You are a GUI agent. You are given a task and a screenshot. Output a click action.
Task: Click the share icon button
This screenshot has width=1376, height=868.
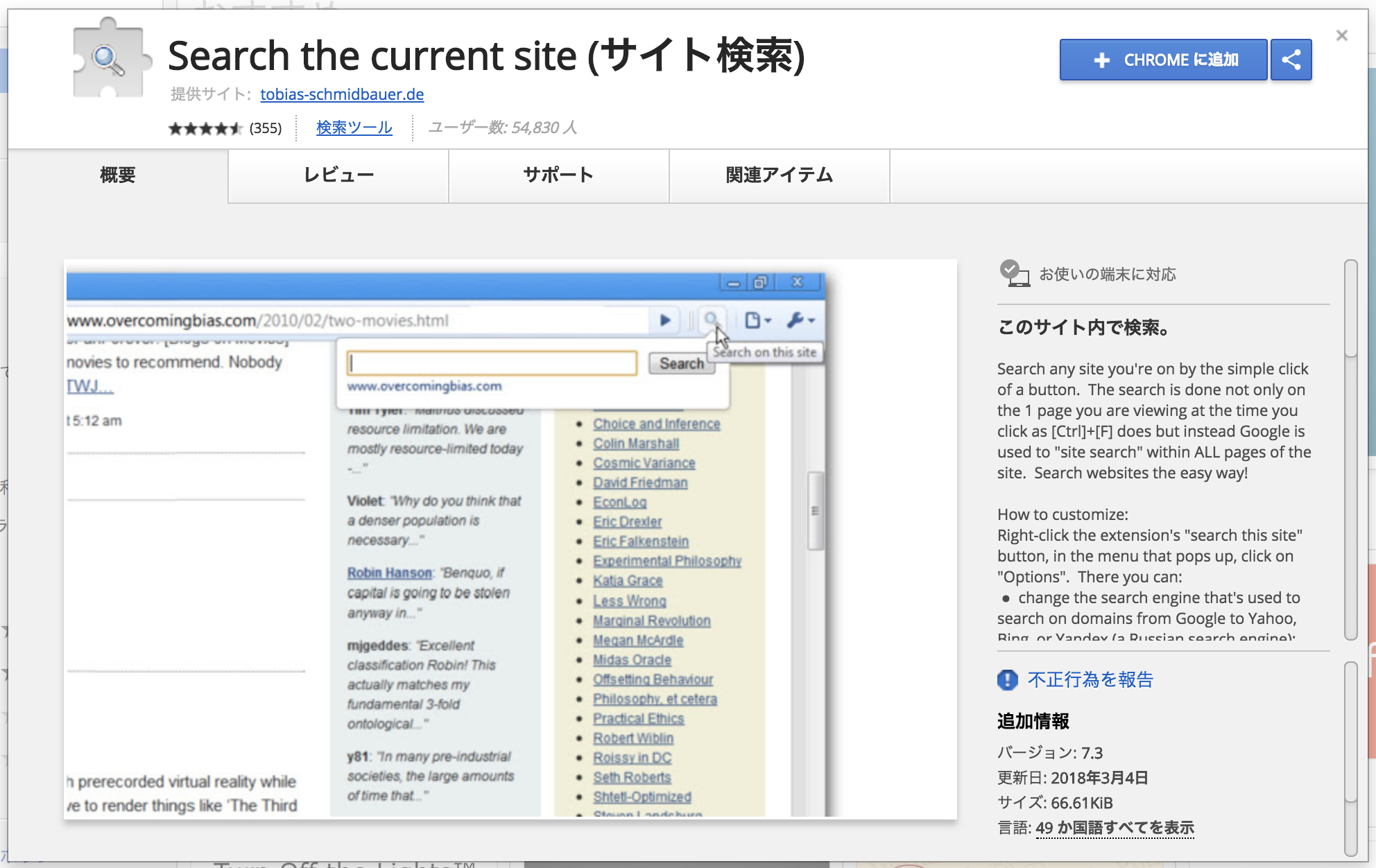click(1291, 60)
